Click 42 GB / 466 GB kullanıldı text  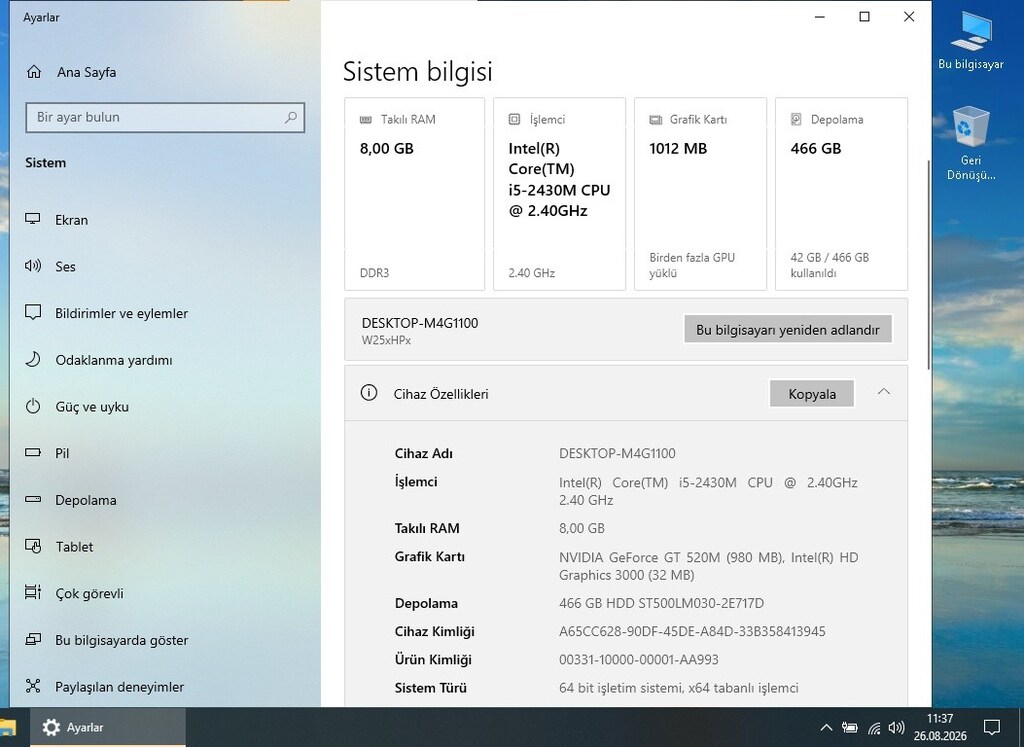(x=829, y=265)
